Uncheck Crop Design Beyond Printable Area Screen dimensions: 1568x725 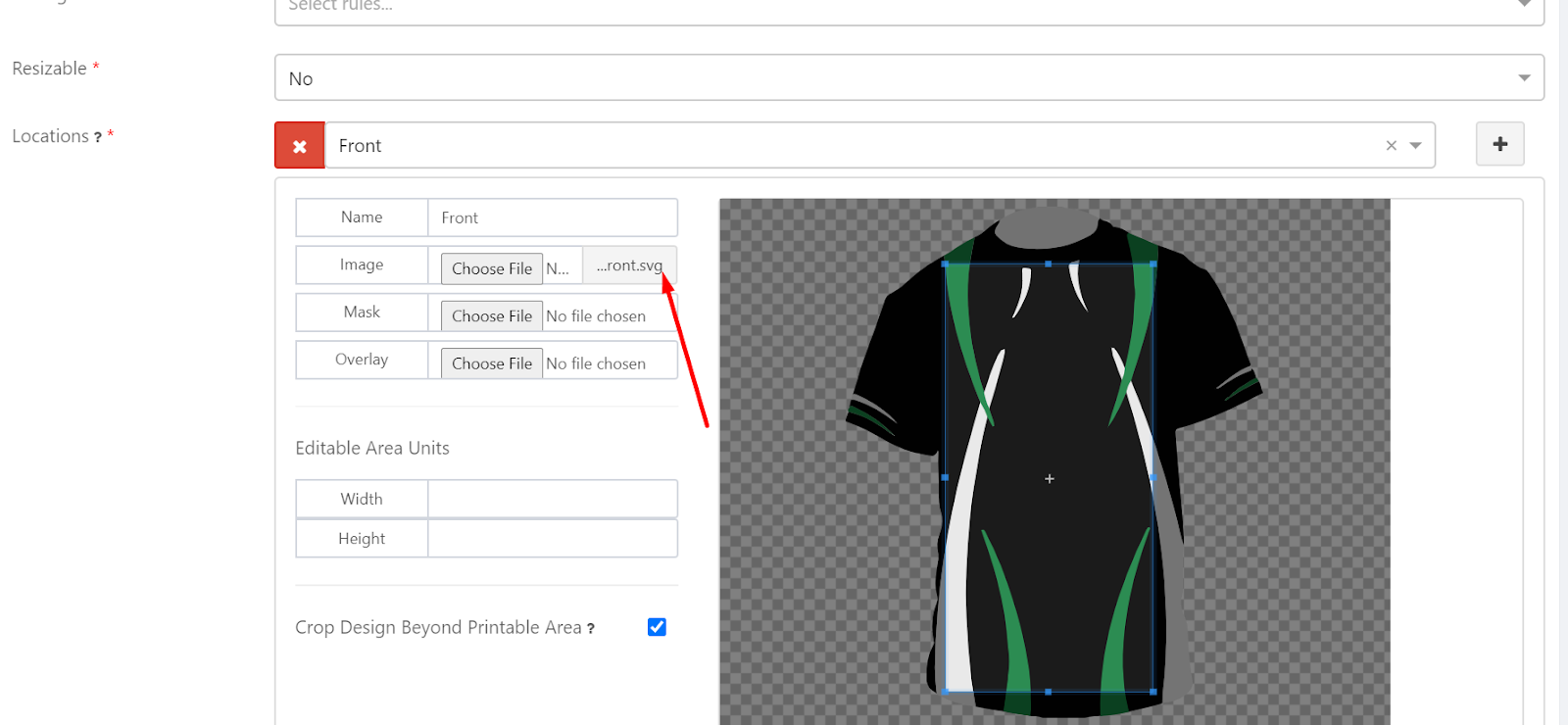(657, 627)
